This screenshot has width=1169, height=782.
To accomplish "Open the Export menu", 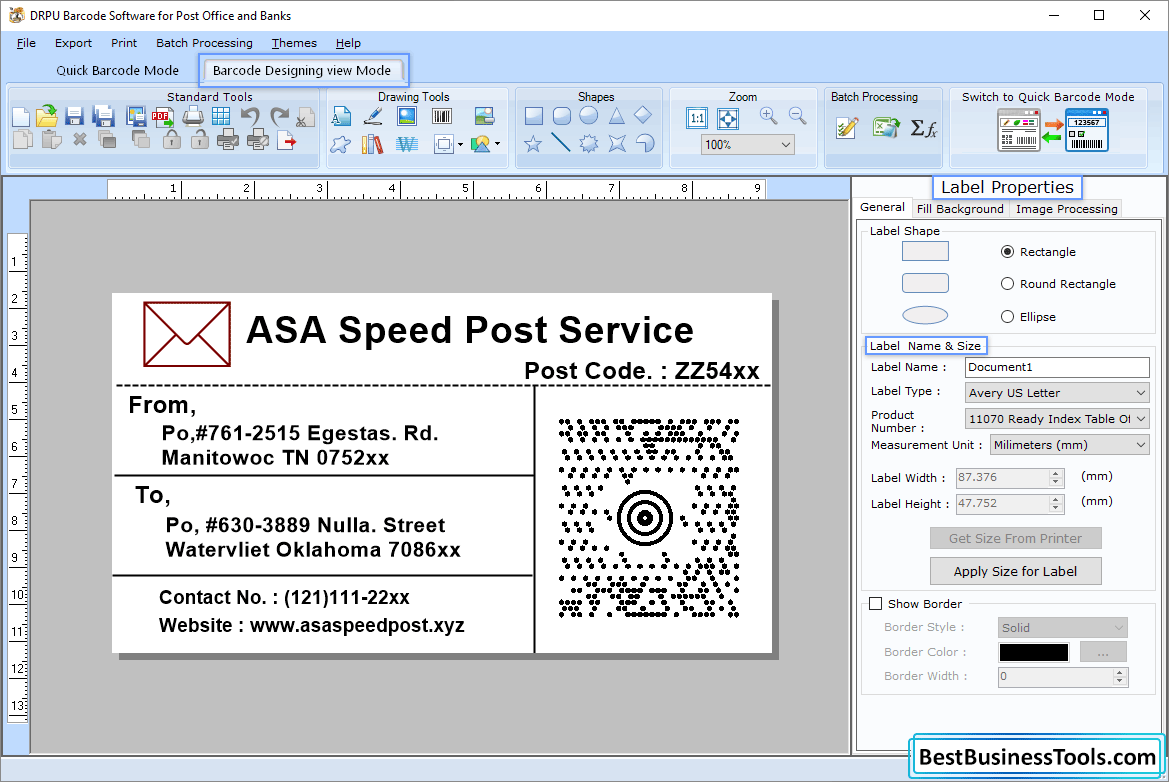I will point(73,43).
